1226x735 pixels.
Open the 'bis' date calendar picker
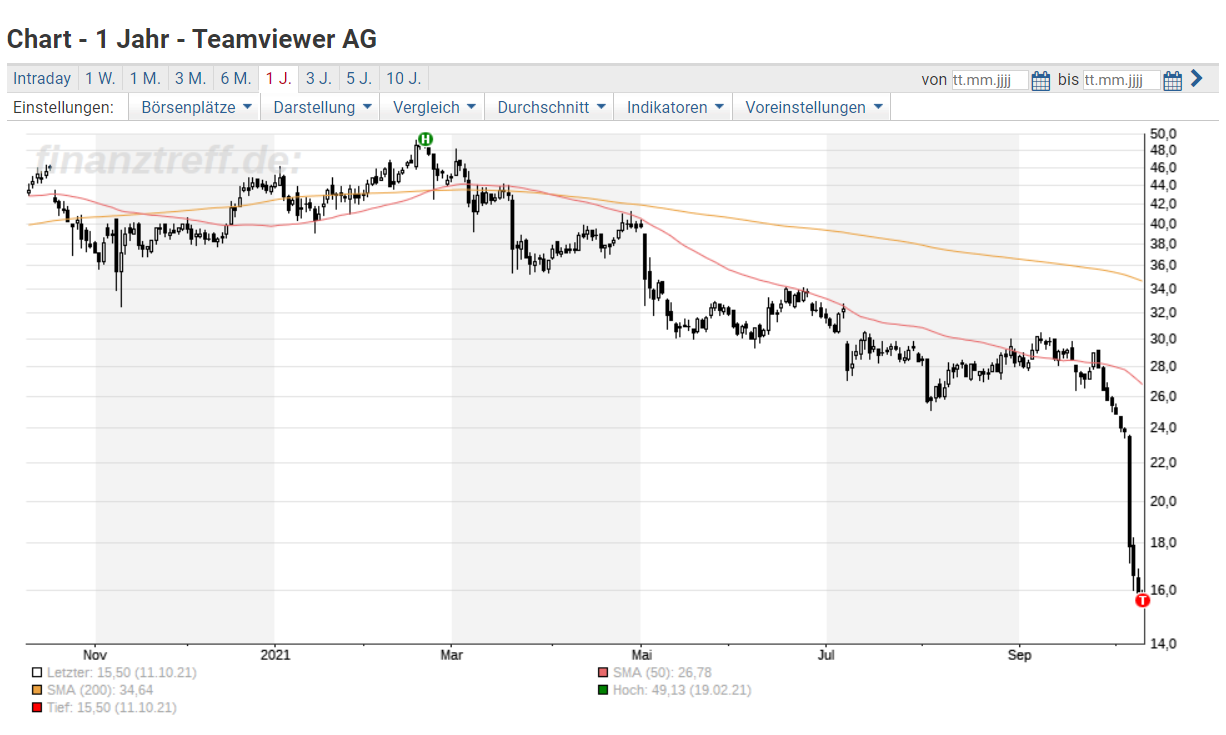(x=1173, y=80)
